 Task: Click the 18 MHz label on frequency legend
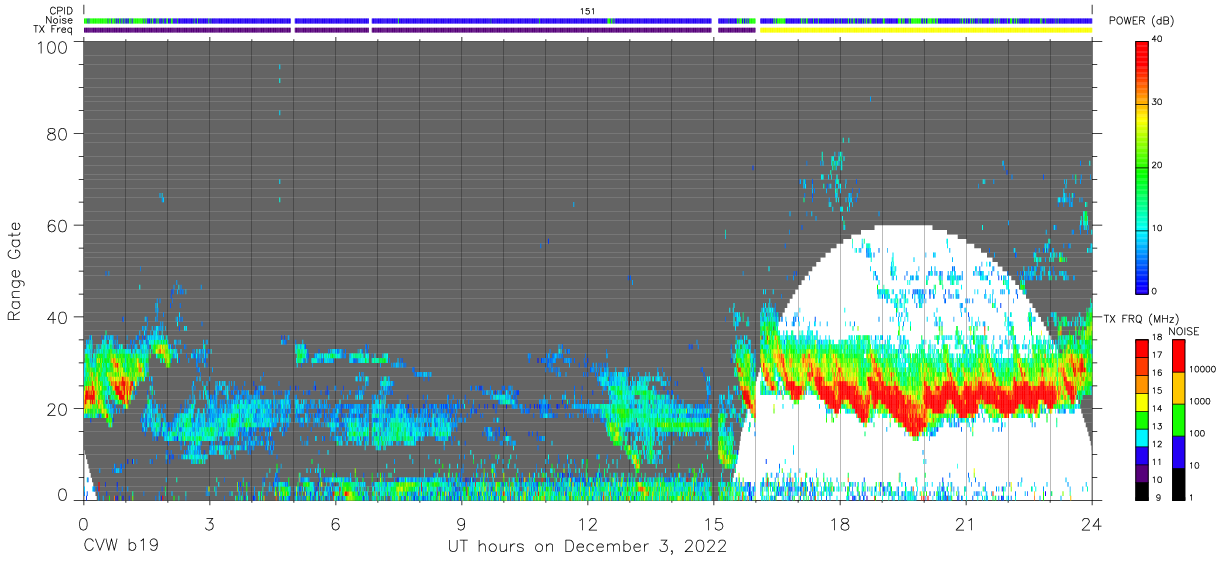click(1158, 339)
